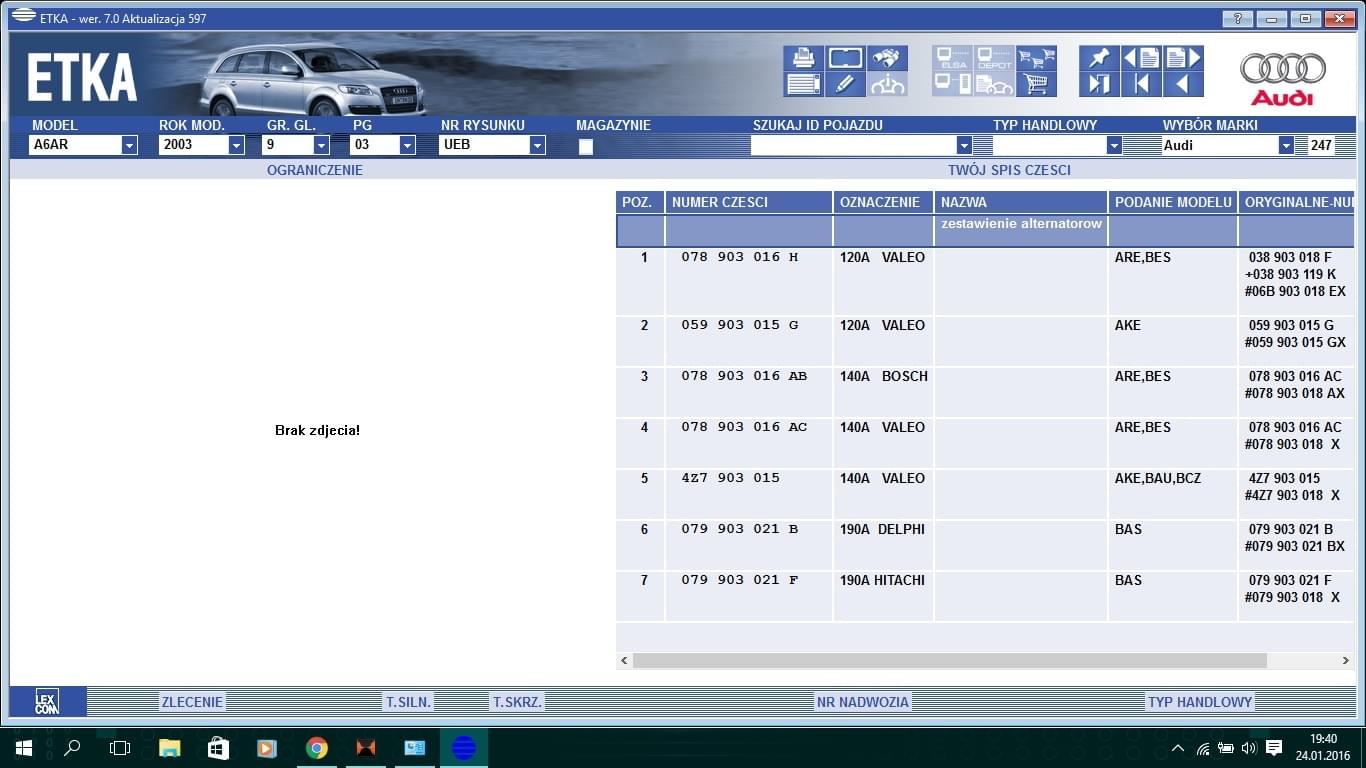This screenshot has width=1366, height=768.
Task: Click the PODANIE MODELU column header
Action: pos(1173,202)
